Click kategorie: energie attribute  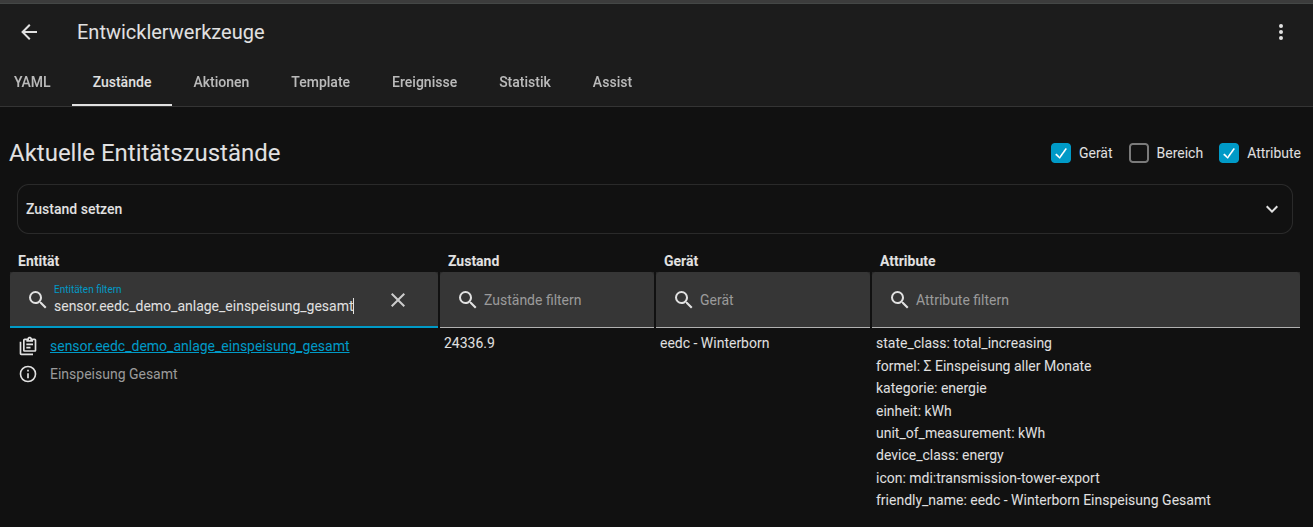click(x=931, y=388)
